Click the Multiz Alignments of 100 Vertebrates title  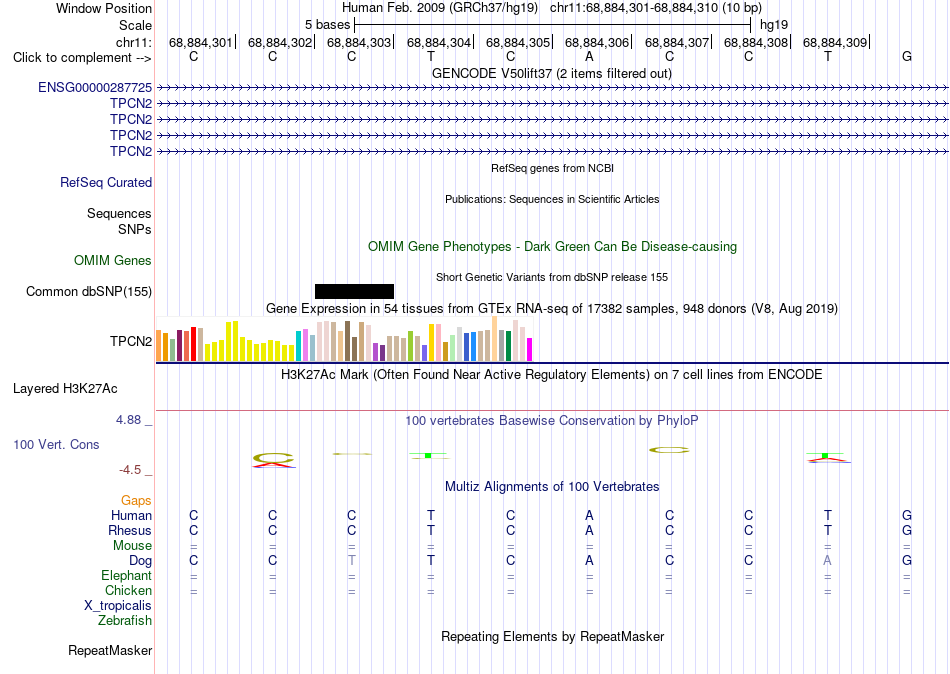point(552,487)
